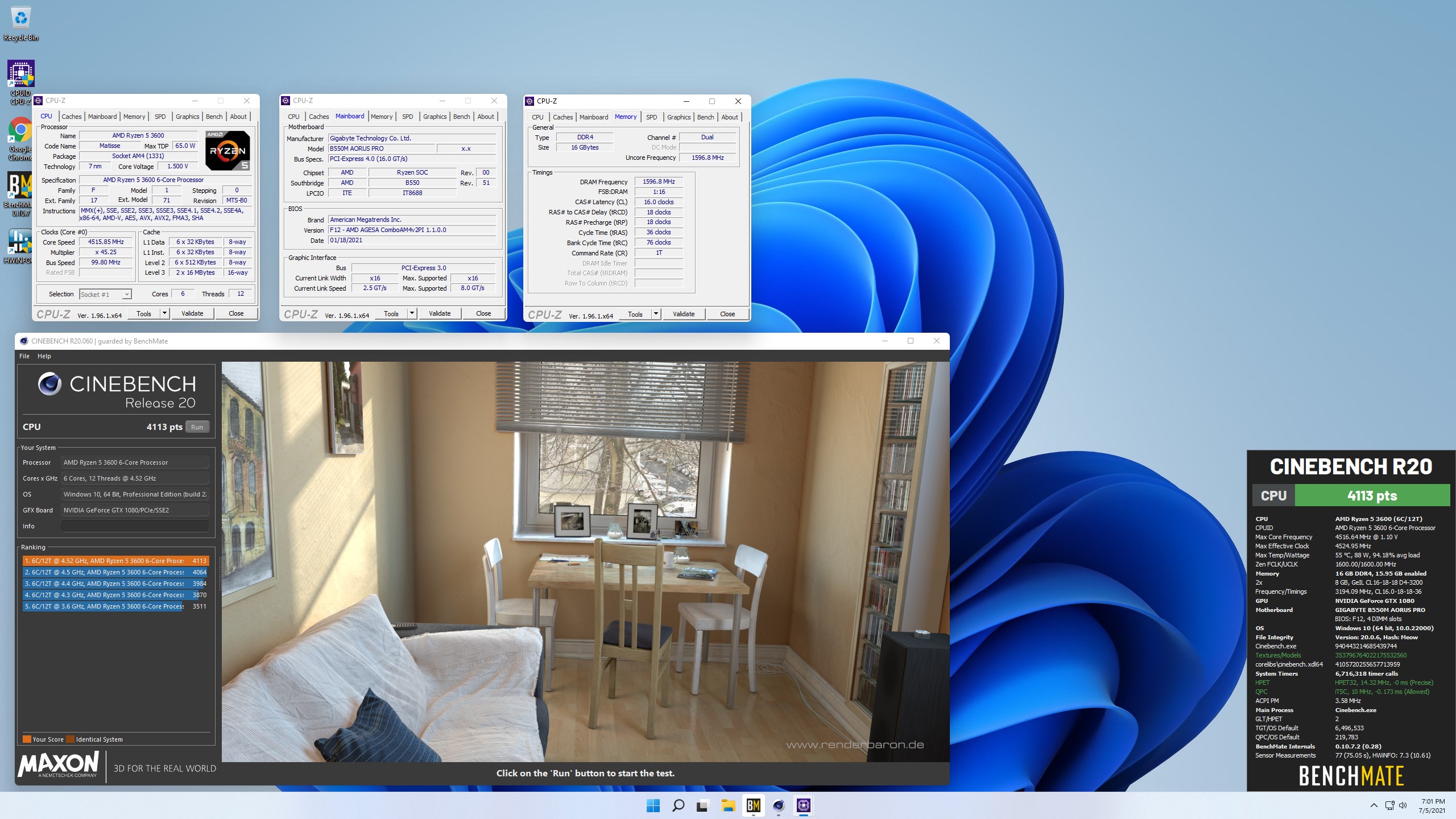Expand Tools dropdown arrow in Mainboard window
Viewport: 1456px width, 819px height.
click(412, 313)
